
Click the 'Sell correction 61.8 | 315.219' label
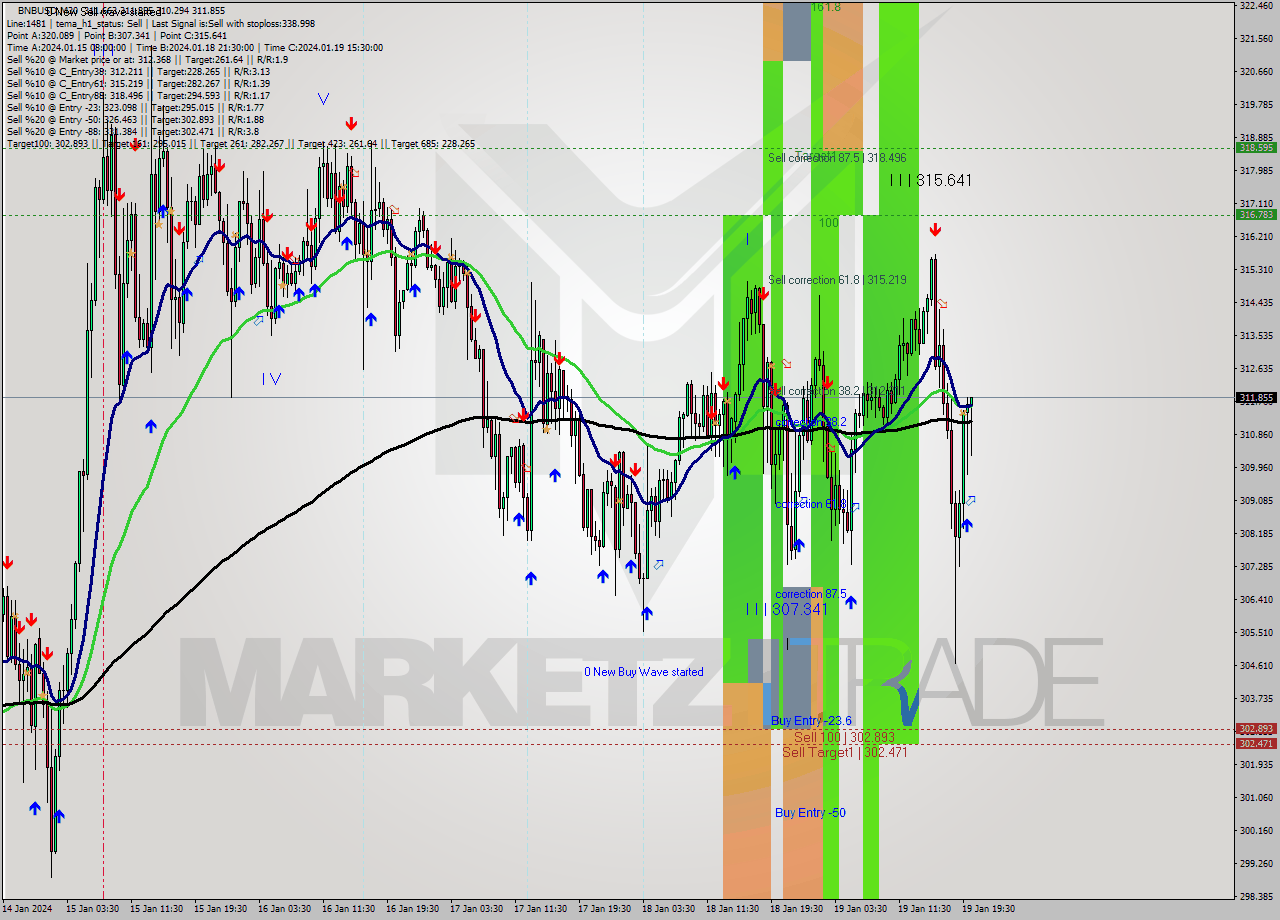point(837,280)
